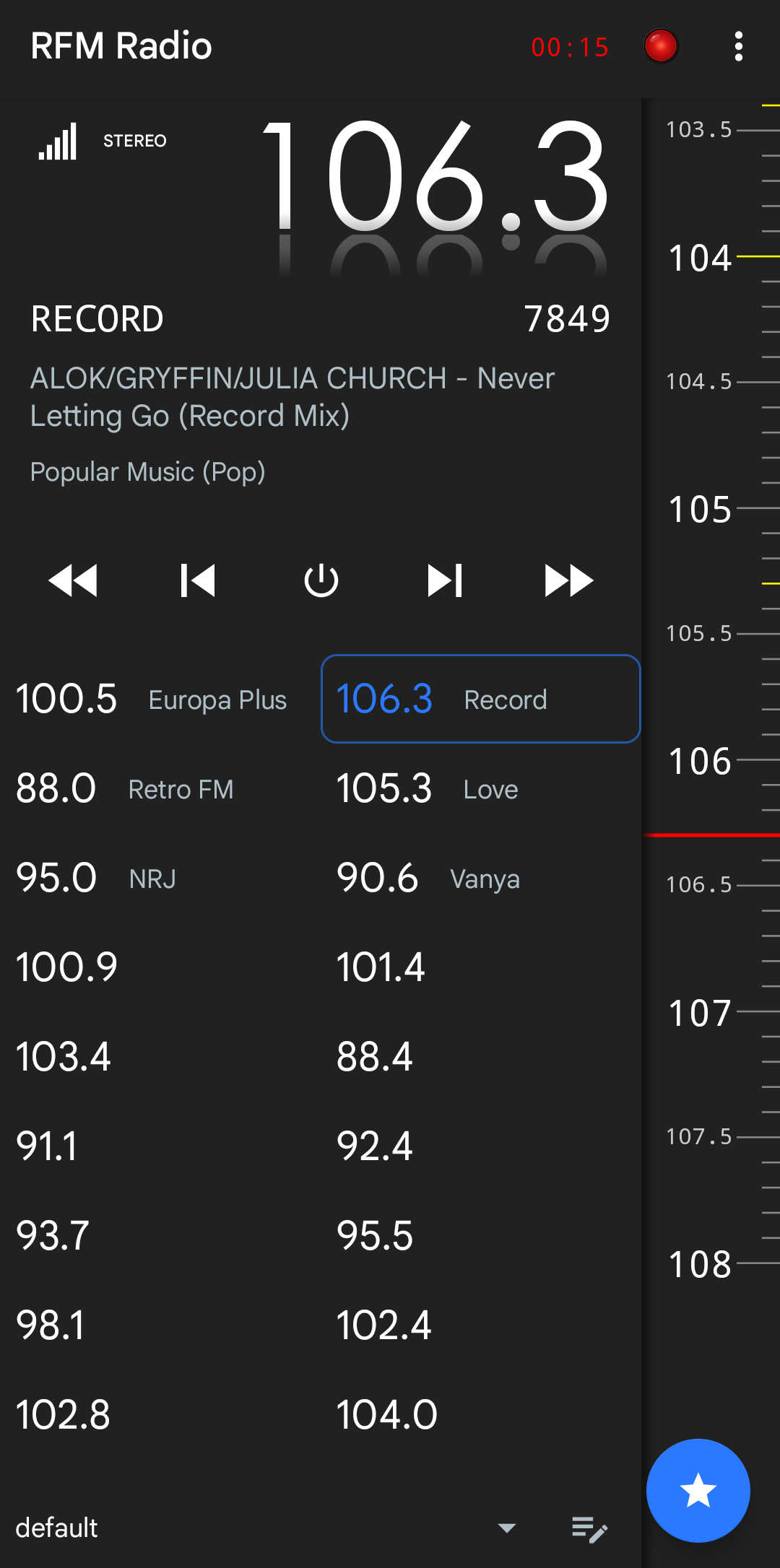Tap the Popular Music (Pop) genre label
The width and height of the screenshot is (780, 1568).
148,472
